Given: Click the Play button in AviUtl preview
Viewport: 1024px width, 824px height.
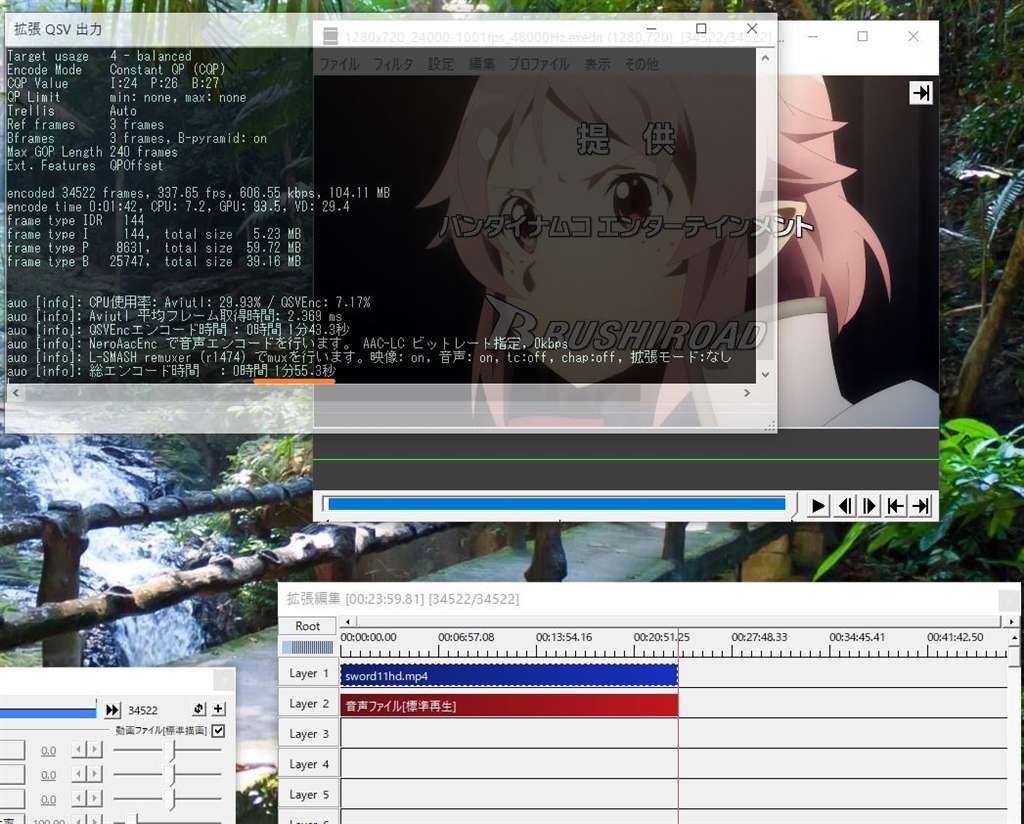Looking at the screenshot, I should (x=818, y=506).
